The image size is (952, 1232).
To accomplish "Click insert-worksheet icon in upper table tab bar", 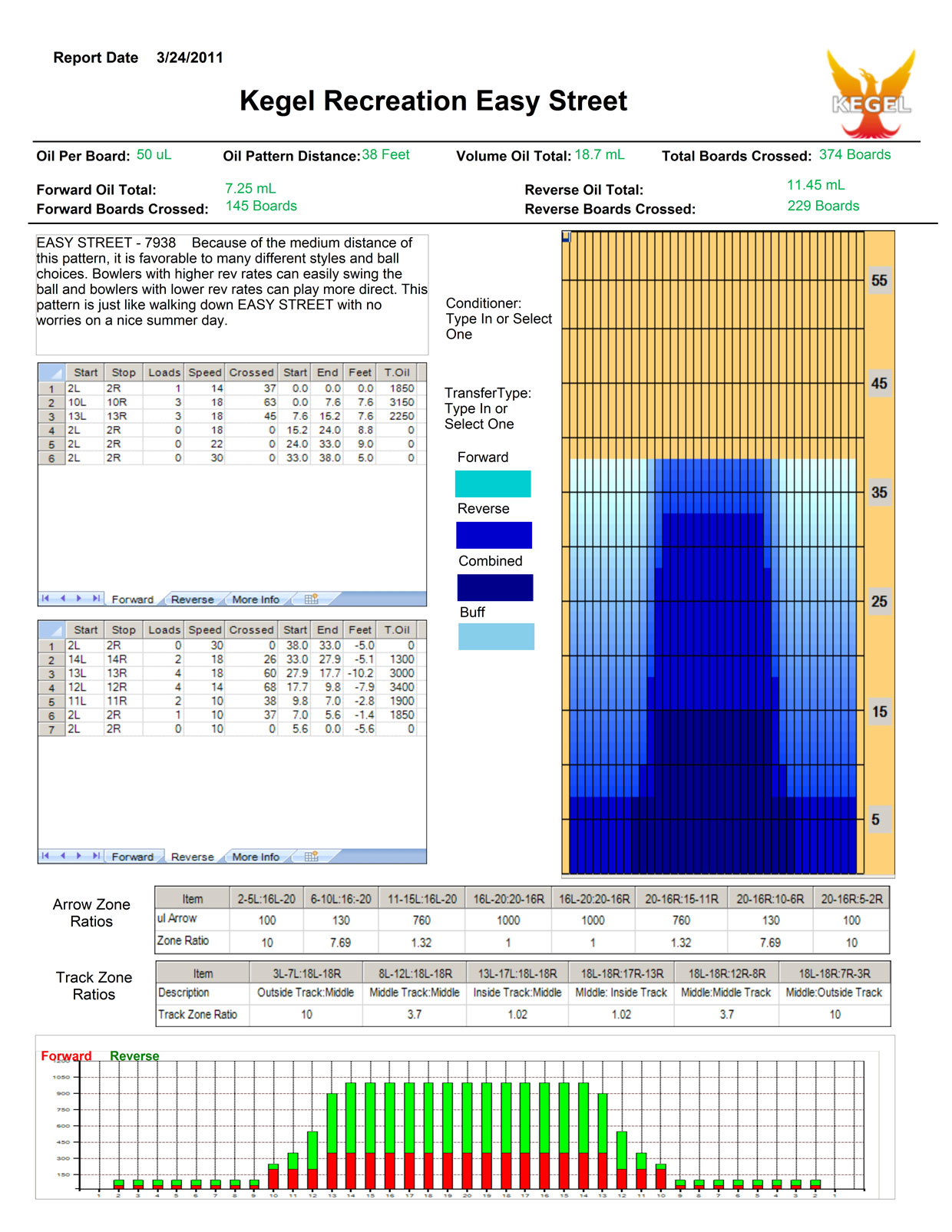I will point(311,599).
